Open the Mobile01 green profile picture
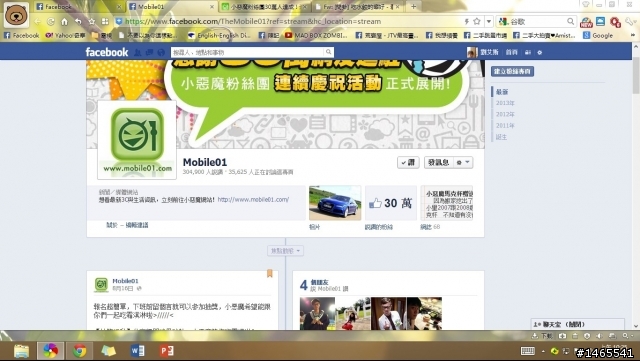The width and height of the screenshot is (640, 361). point(137,140)
